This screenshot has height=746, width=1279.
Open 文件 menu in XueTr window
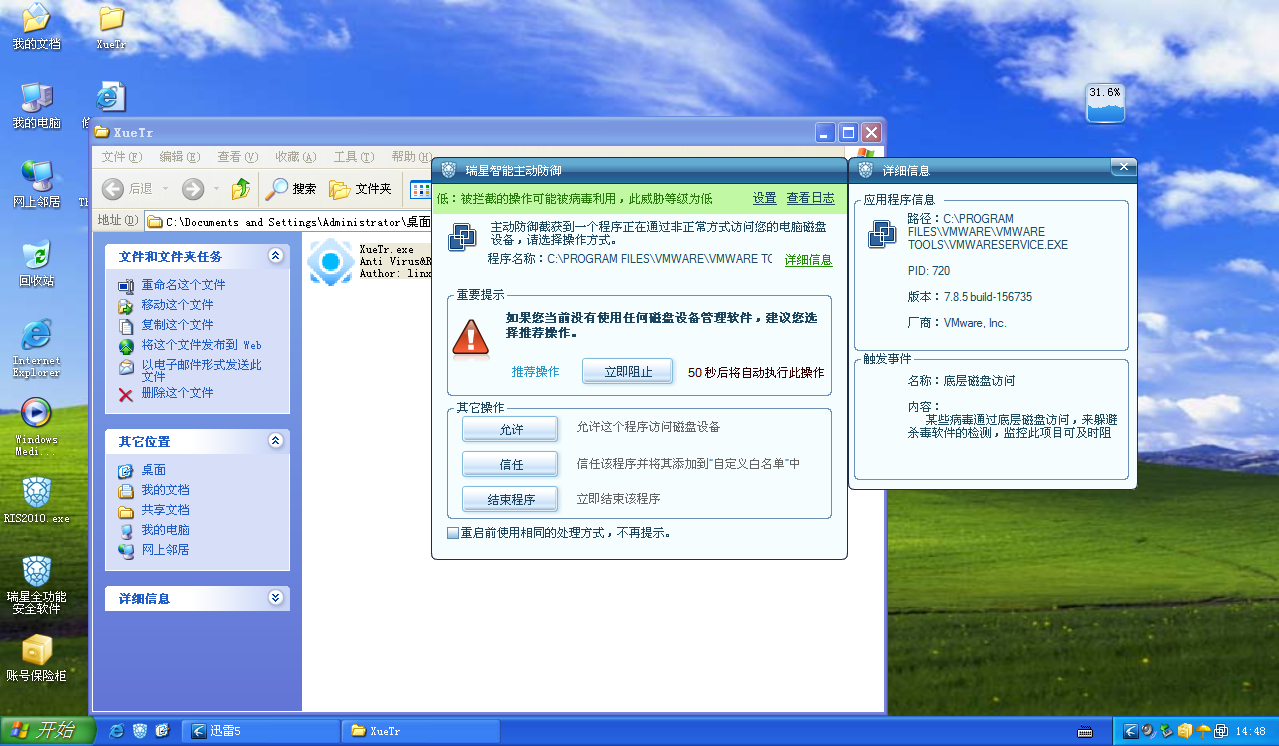click(121, 157)
